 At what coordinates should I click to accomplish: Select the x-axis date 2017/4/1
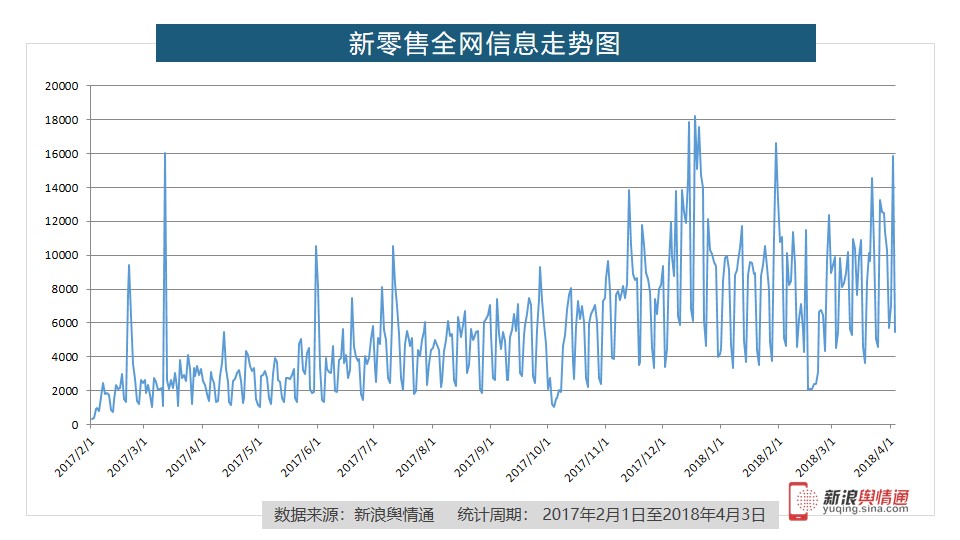tap(186, 457)
